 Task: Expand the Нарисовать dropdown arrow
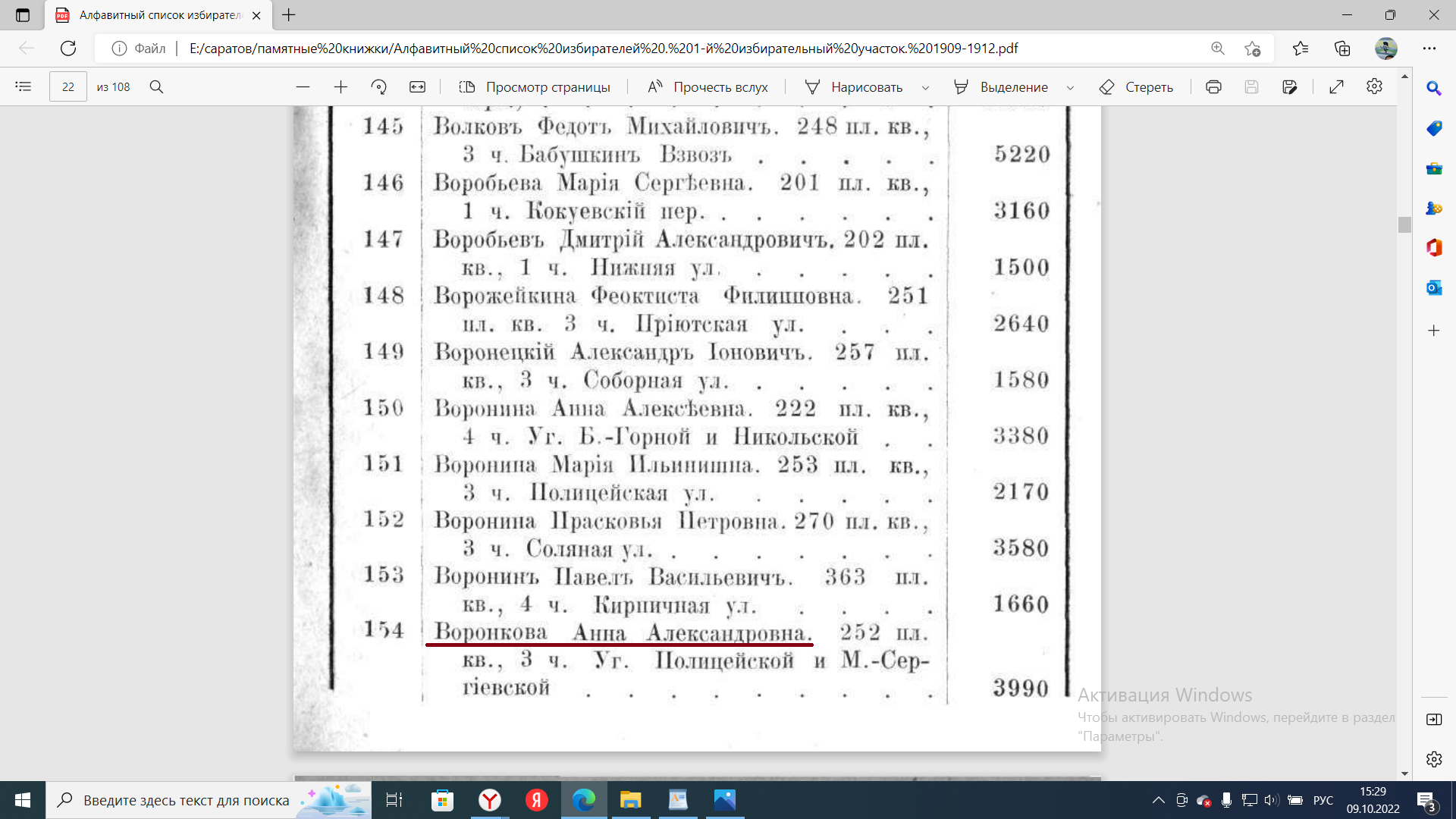[x=925, y=88]
